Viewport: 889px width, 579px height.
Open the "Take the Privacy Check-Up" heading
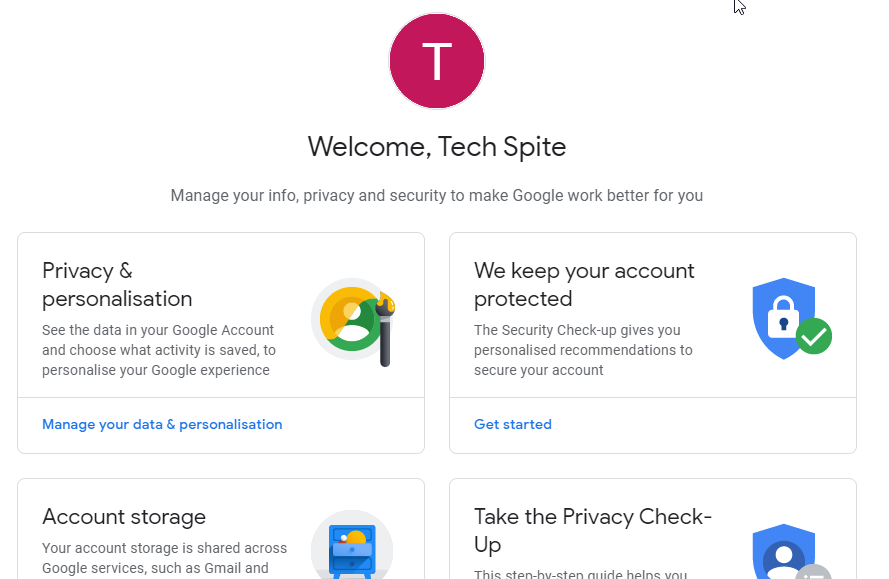[592, 531]
